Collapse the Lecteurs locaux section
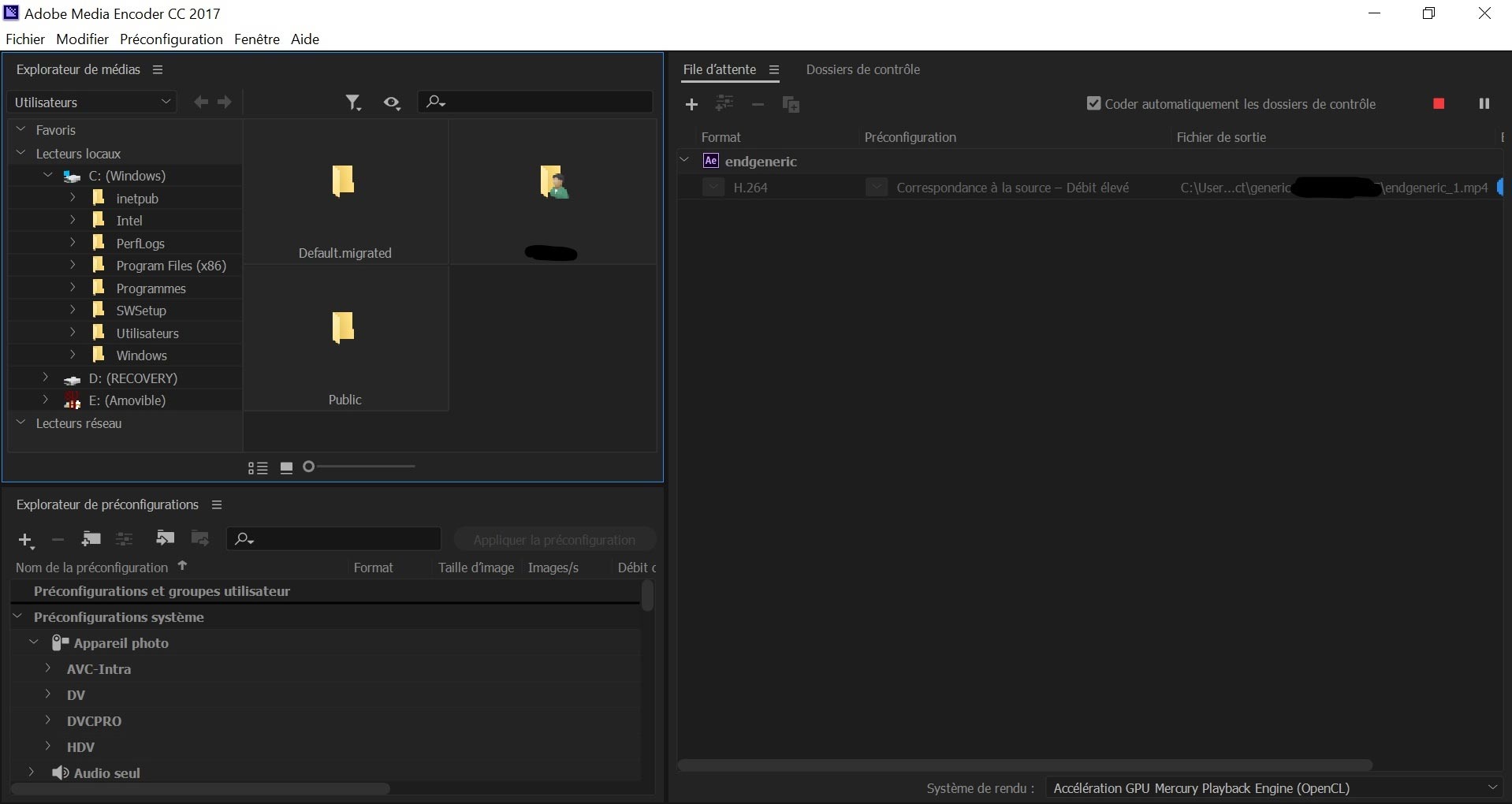Viewport: 1512px width, 804px height. coord(21,153)
